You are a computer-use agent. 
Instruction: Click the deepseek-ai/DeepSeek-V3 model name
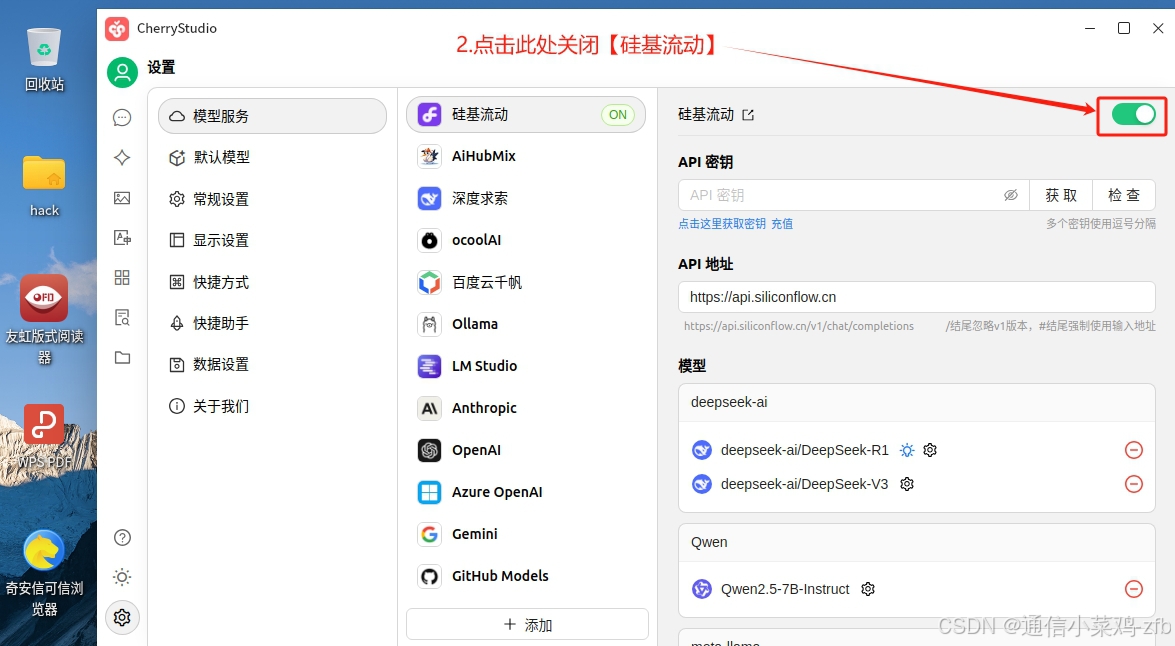(804, 484)
